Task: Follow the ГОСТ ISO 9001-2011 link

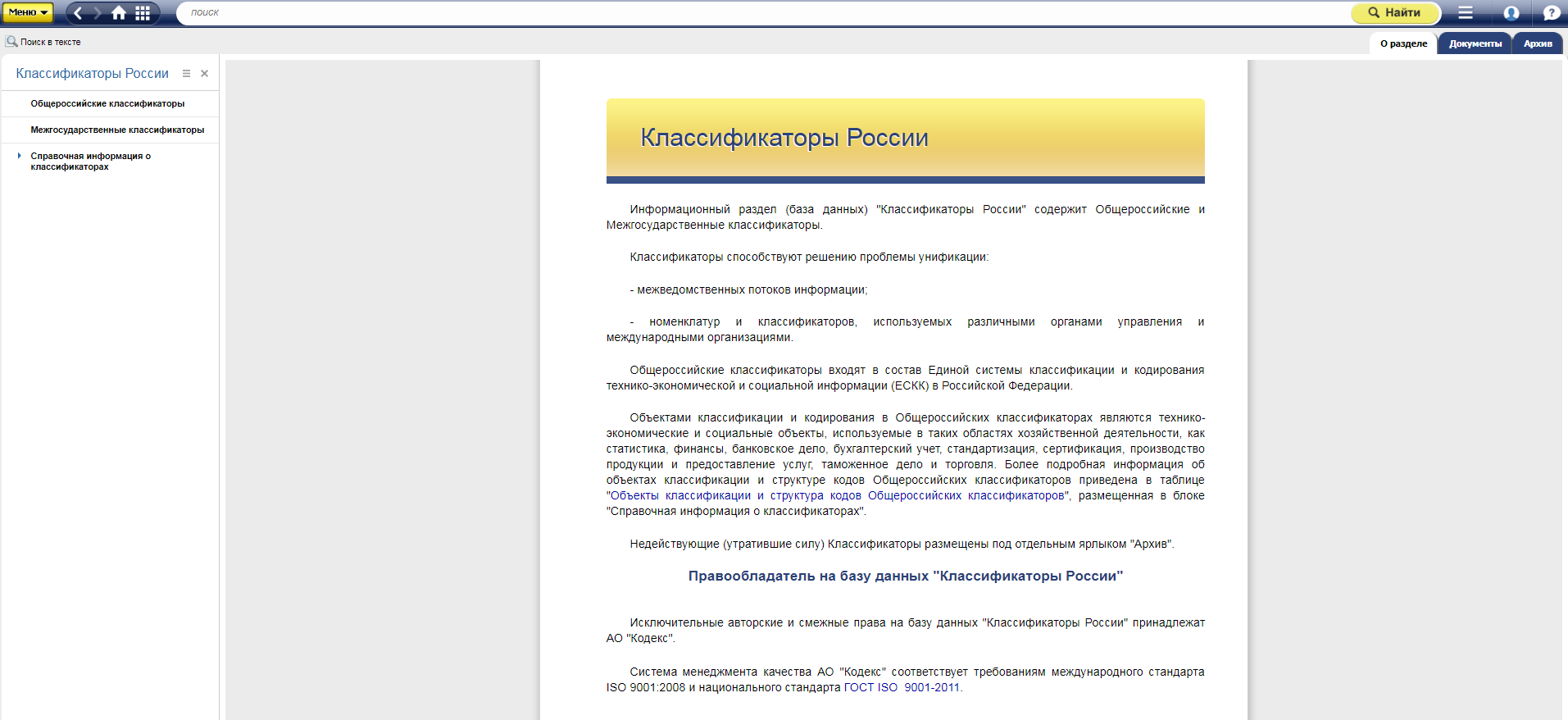Action: 902,688
